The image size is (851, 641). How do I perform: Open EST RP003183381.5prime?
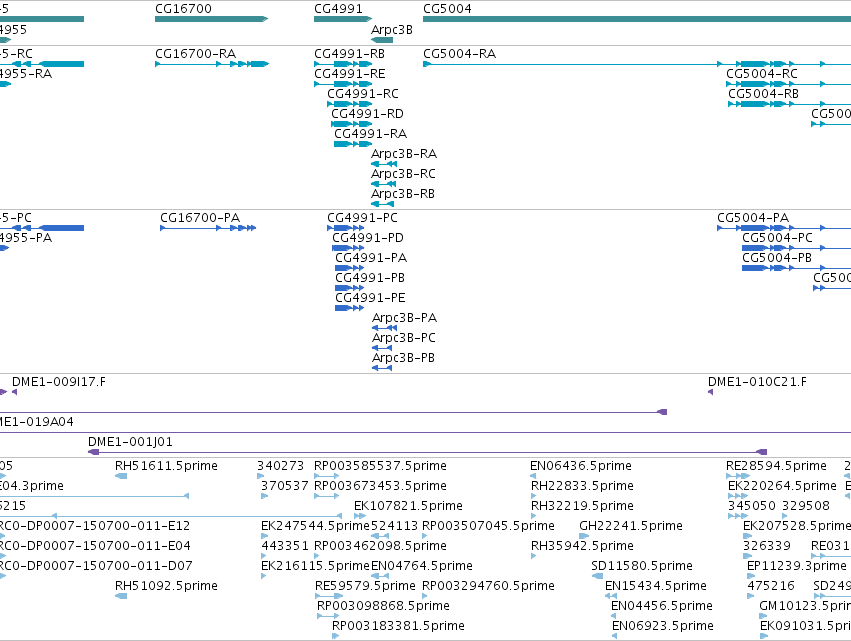tap(335, 636)
